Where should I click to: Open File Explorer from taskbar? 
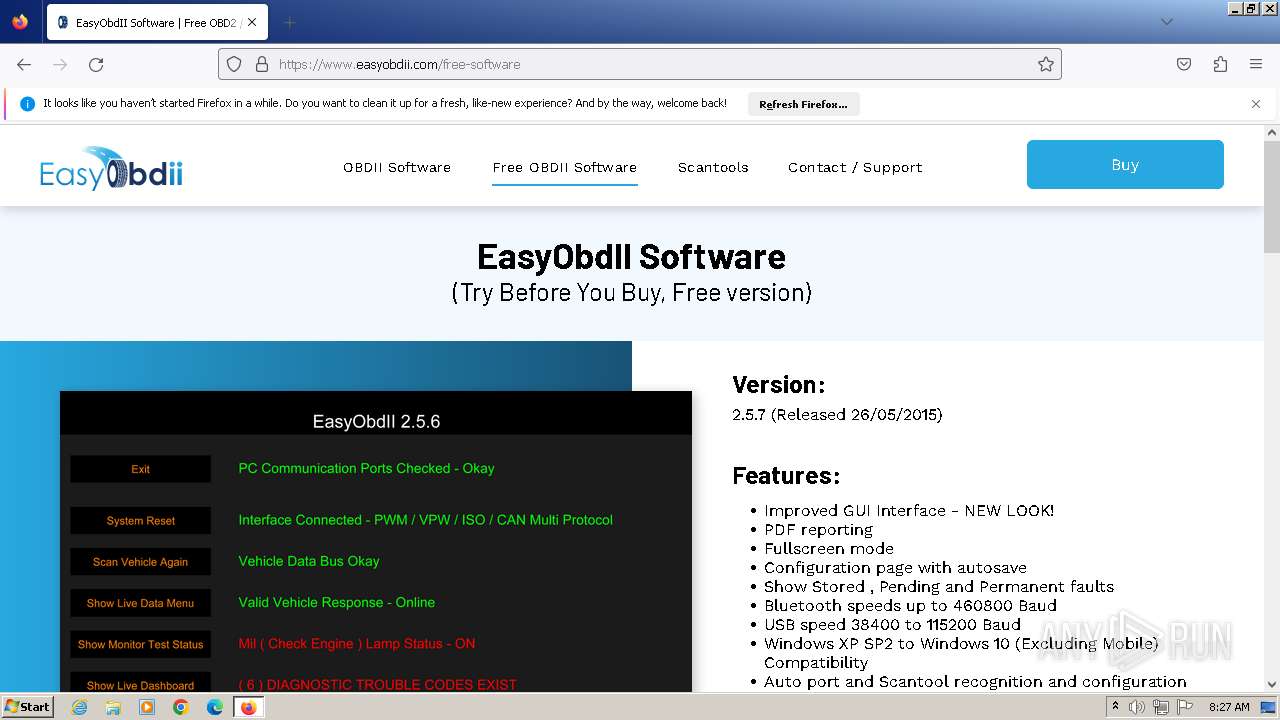(113, 707)
